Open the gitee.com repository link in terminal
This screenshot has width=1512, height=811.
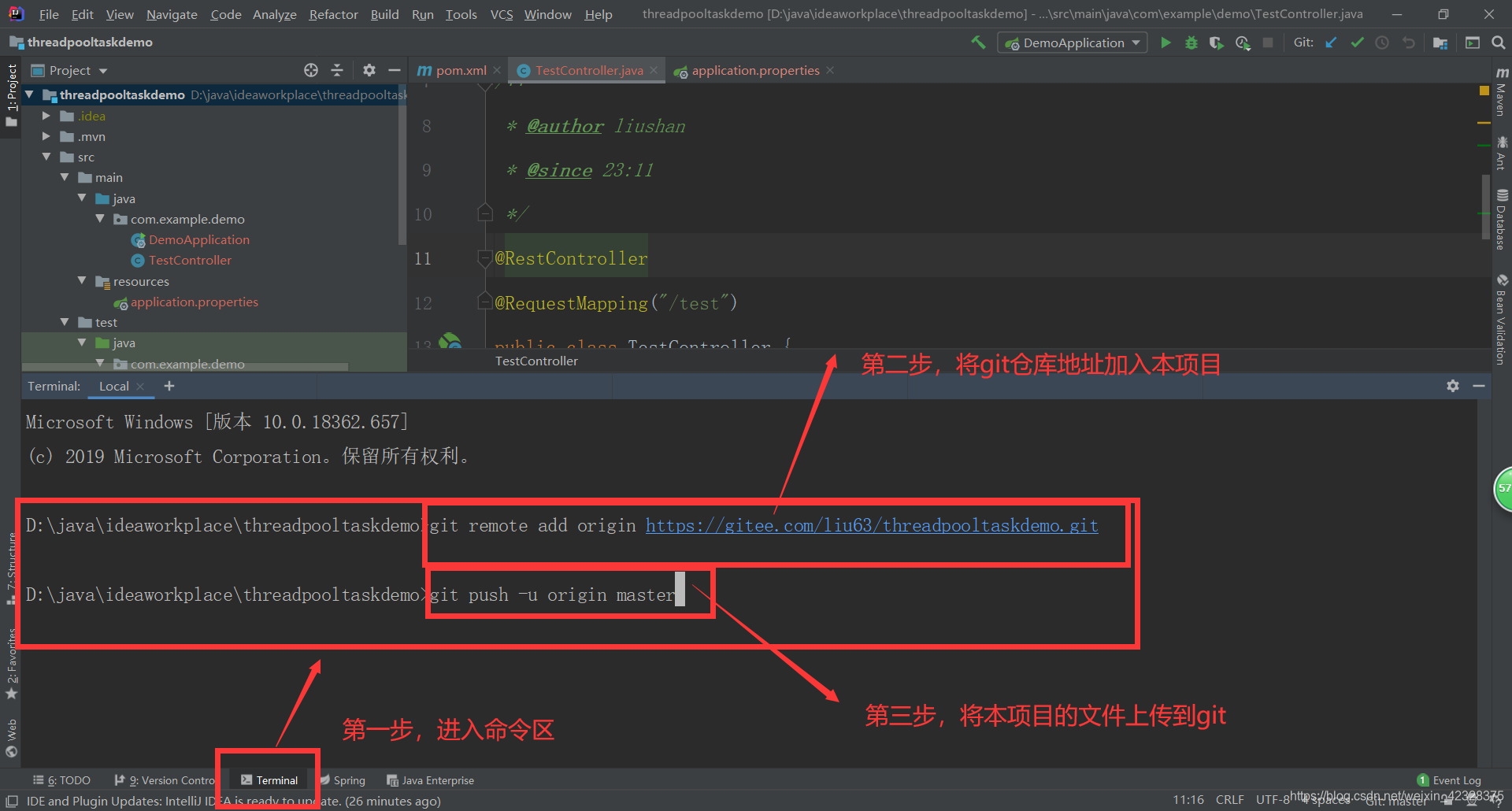point(872,525)
